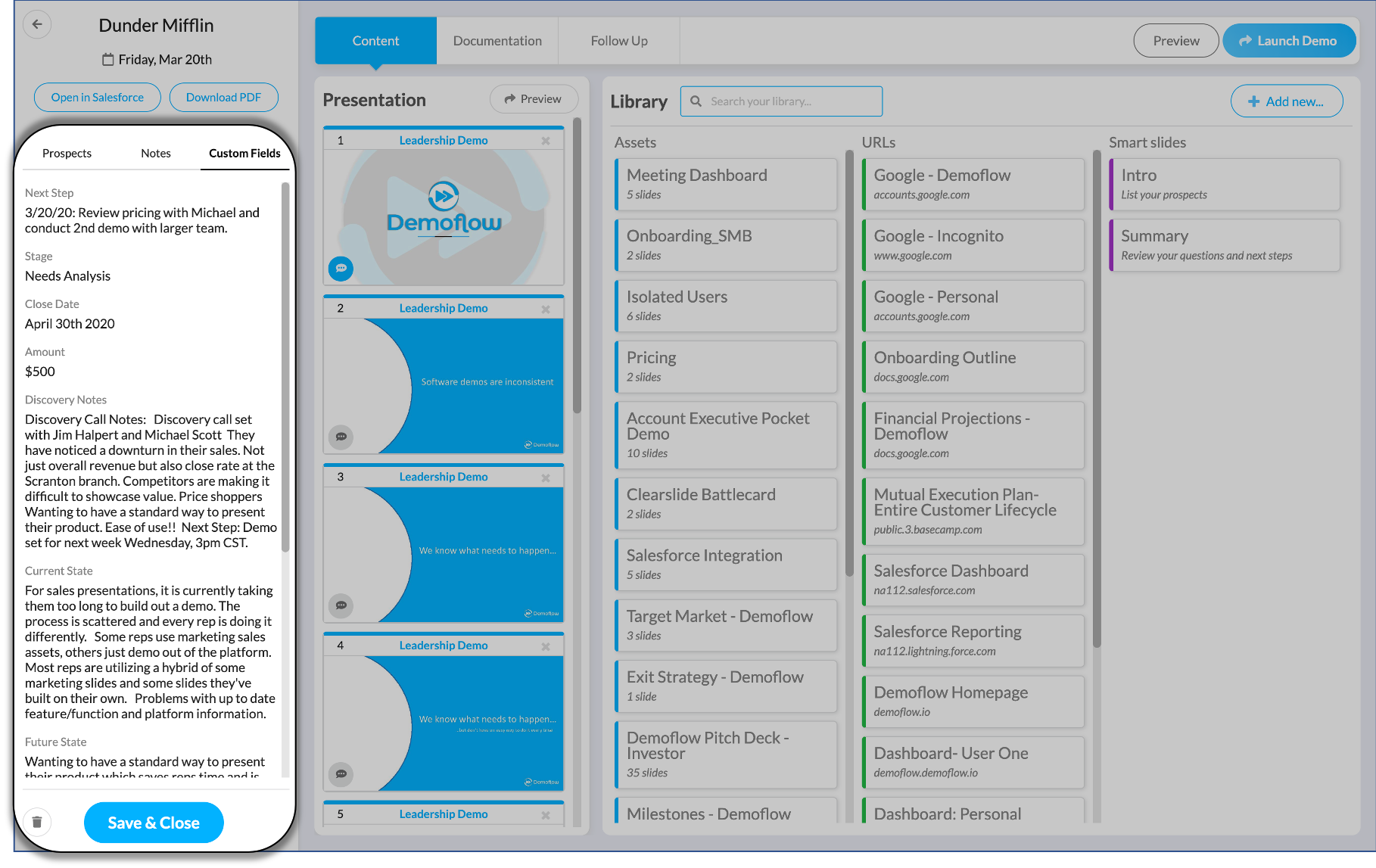Viewport: 1376px width, 868px height.
Task: Open Demoflow Pitch Deck - Investor asset
Action: 726,754
